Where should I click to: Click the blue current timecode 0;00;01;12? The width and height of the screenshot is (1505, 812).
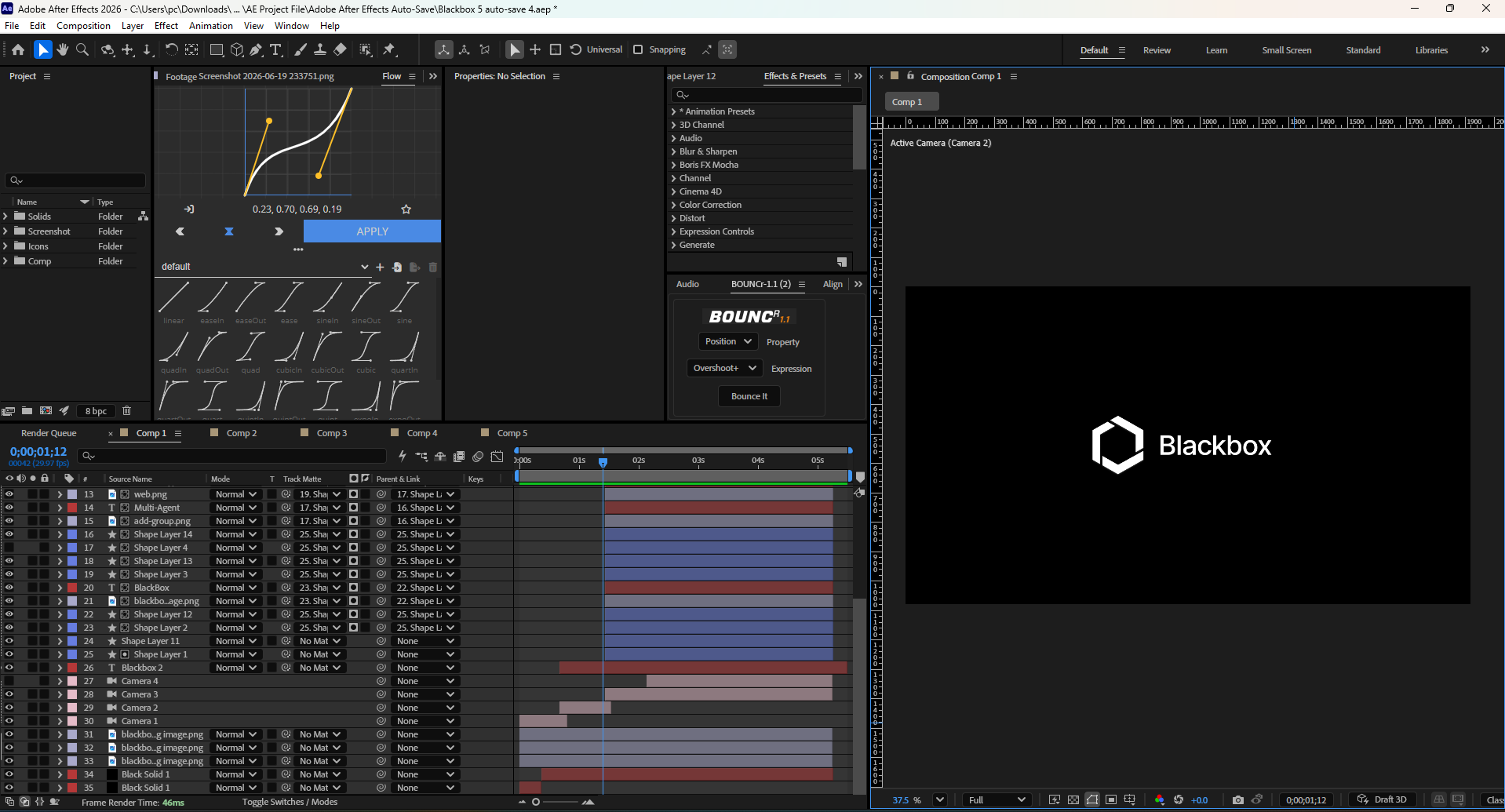[38, 452]
